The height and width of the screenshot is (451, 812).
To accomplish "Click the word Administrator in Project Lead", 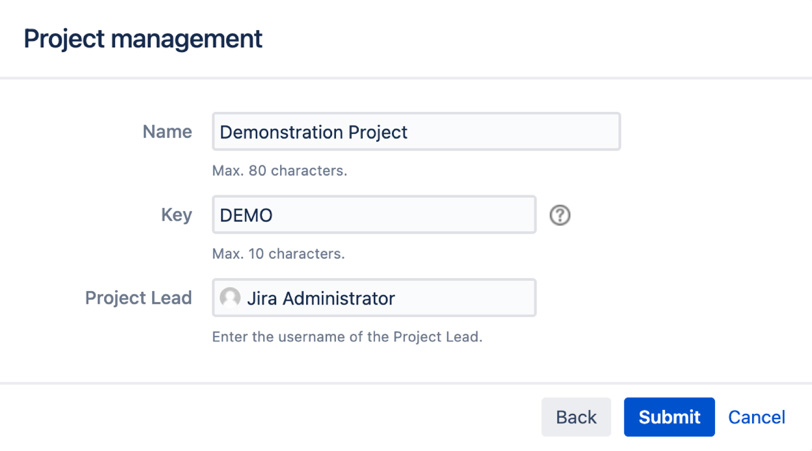I will point(339,298).
